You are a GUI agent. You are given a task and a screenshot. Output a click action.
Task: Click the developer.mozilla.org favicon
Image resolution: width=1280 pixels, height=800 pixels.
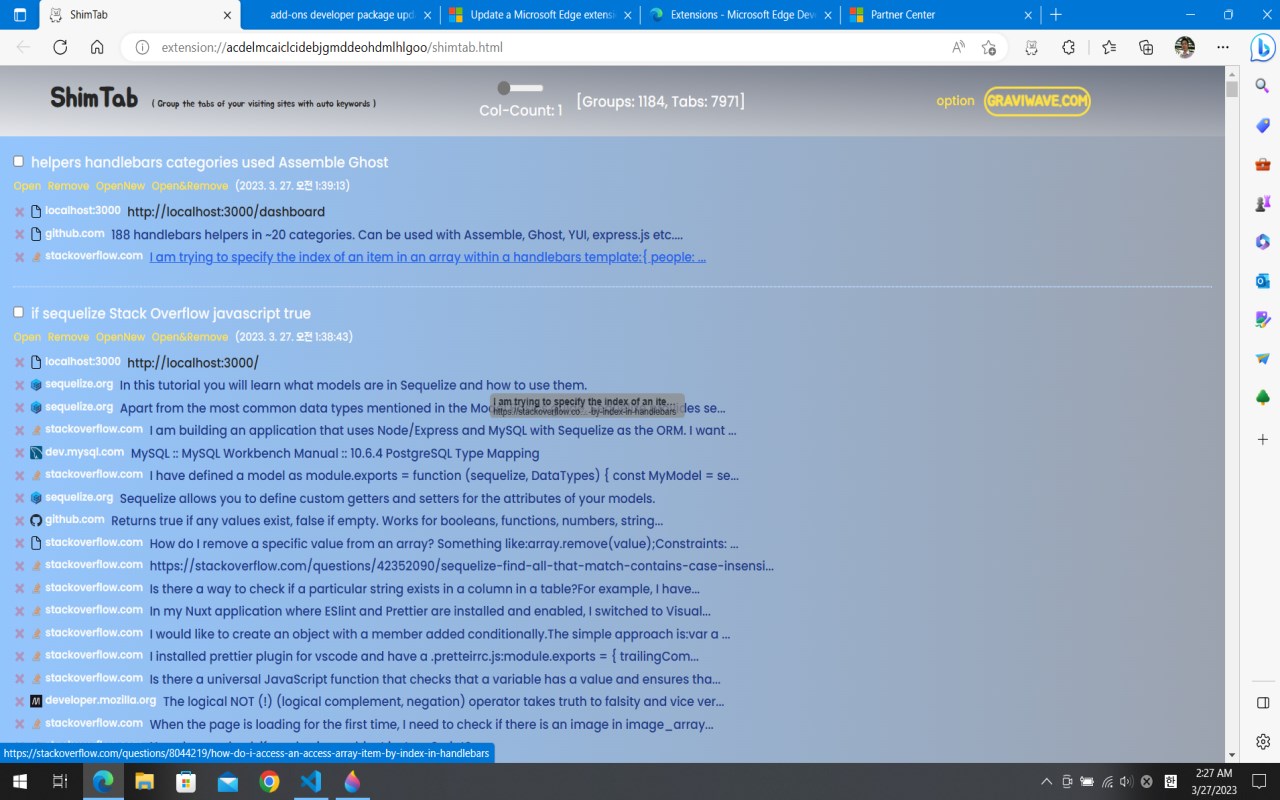(36, 702)
